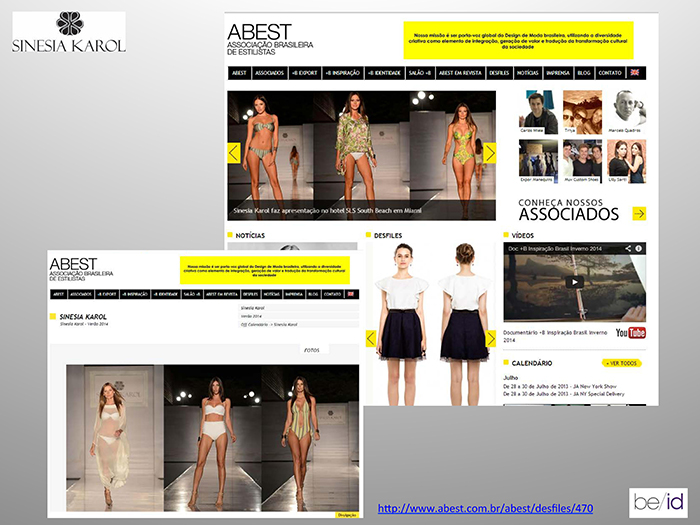Click ABEST nav item on the large page
This screenshot has width=700, height=525.
coord(239,73)
